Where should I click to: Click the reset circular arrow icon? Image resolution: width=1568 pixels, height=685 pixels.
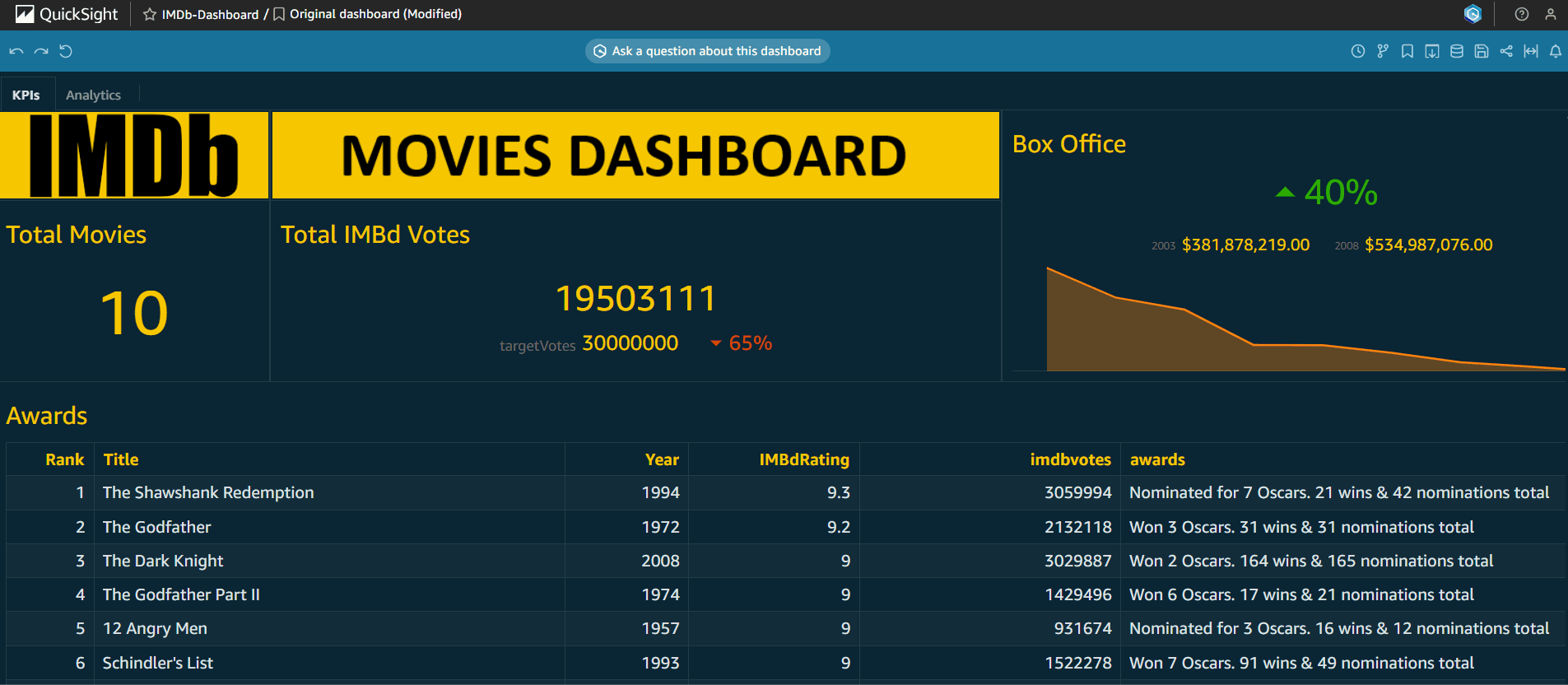coord(66,51)
